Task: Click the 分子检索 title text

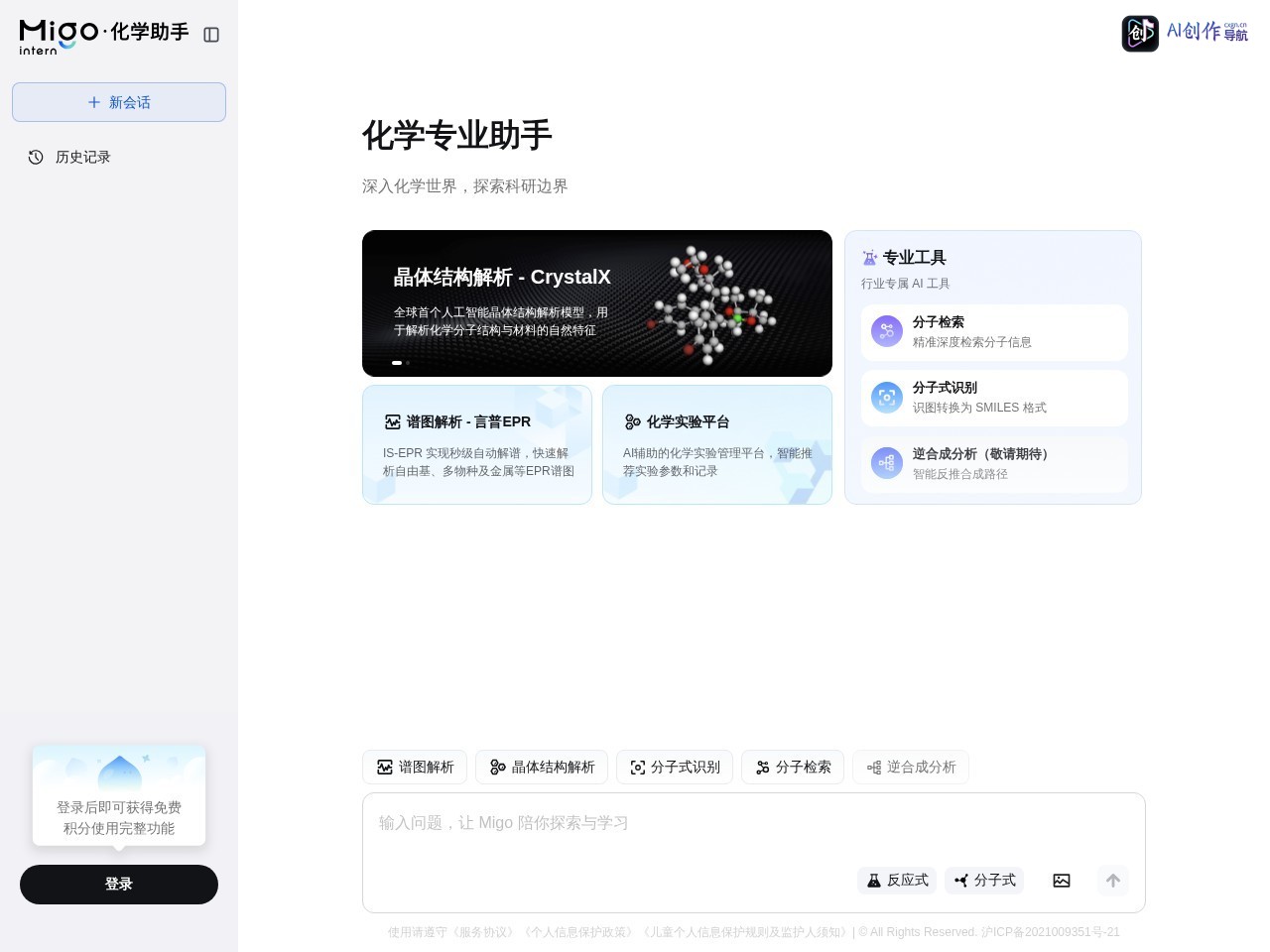Action: pyautogui.click(x=939, y=322)
